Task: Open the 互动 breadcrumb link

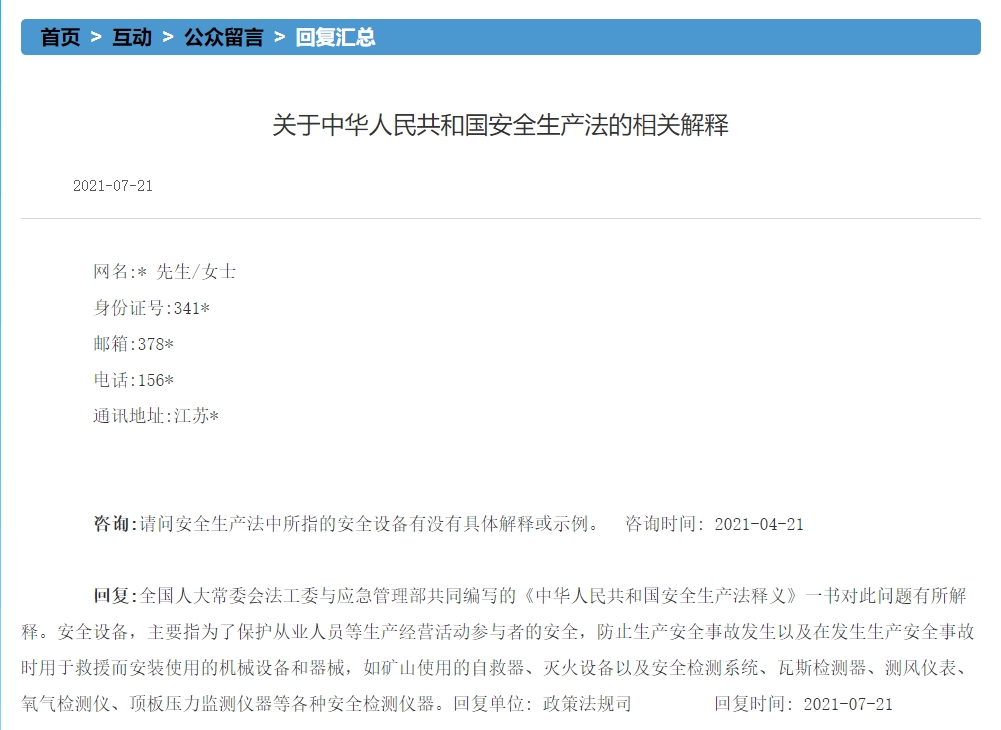Action: click(x=132, y=37)
